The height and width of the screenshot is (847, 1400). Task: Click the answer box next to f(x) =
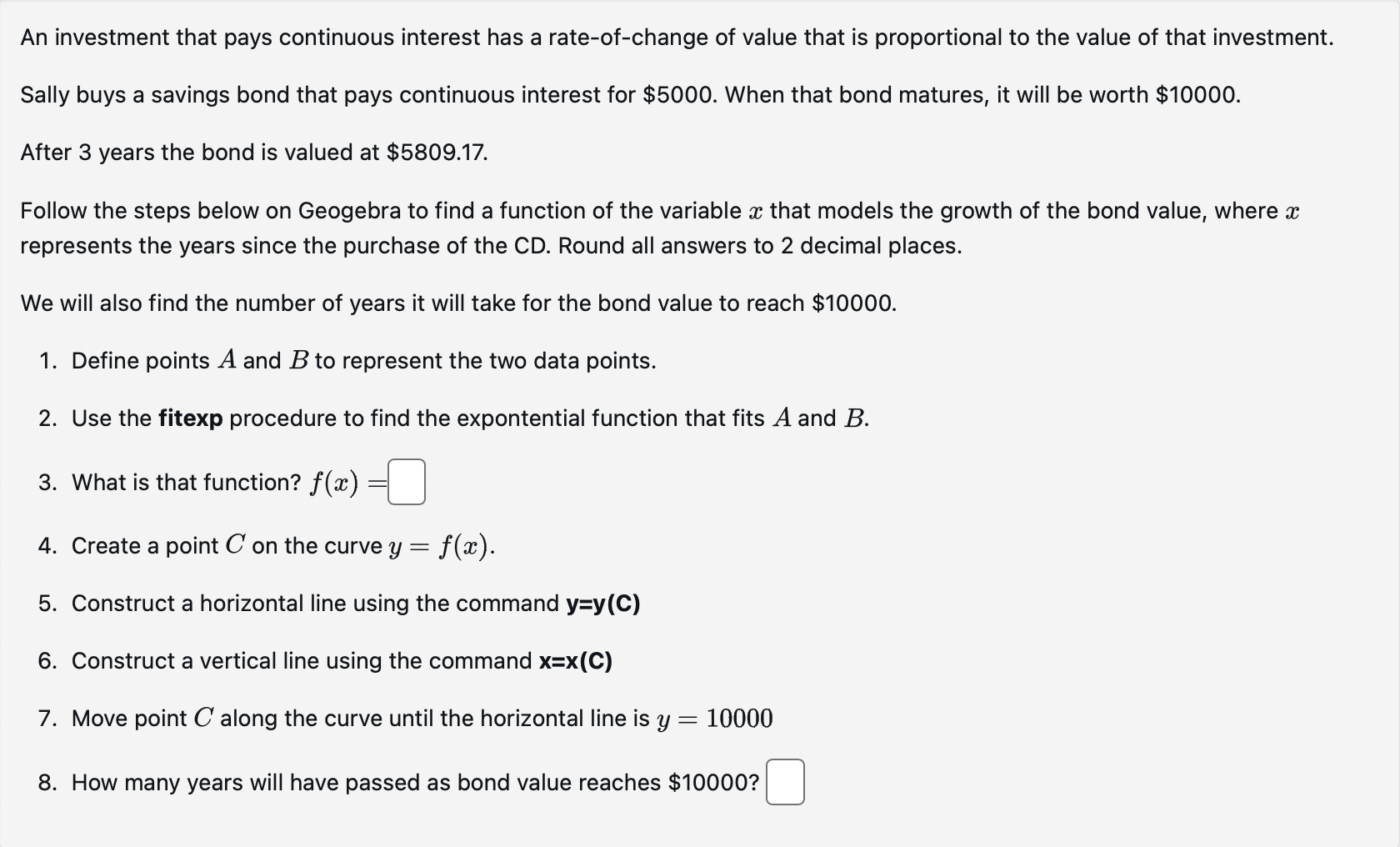406,482
